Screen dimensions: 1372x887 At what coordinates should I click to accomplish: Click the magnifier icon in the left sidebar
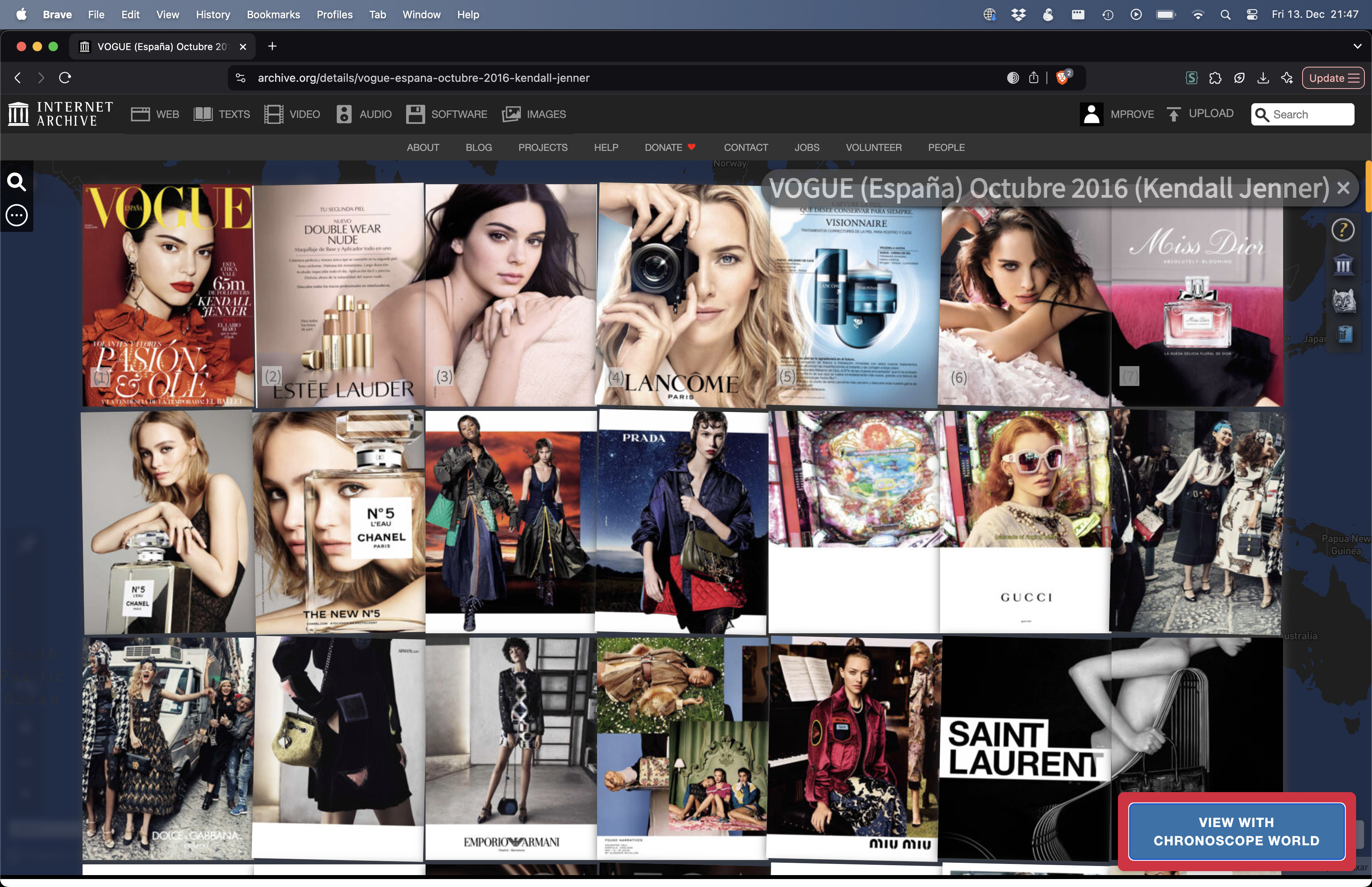[x=17, y=182]
